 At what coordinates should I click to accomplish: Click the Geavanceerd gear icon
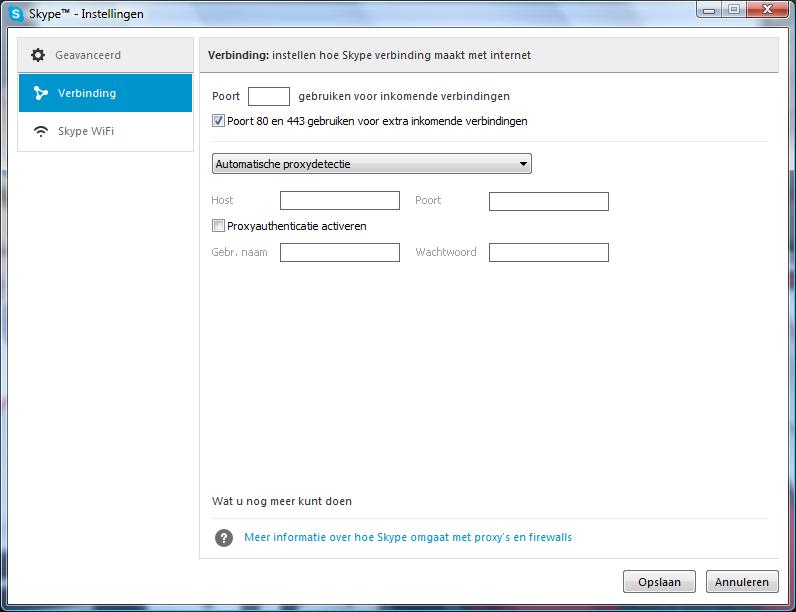(38, 55)
